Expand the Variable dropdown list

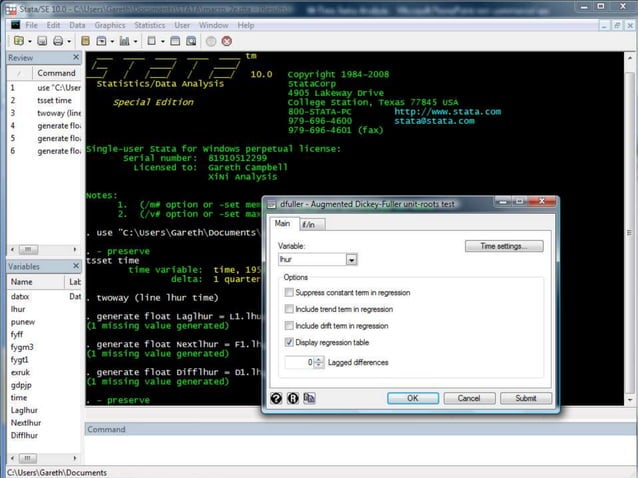351,260
